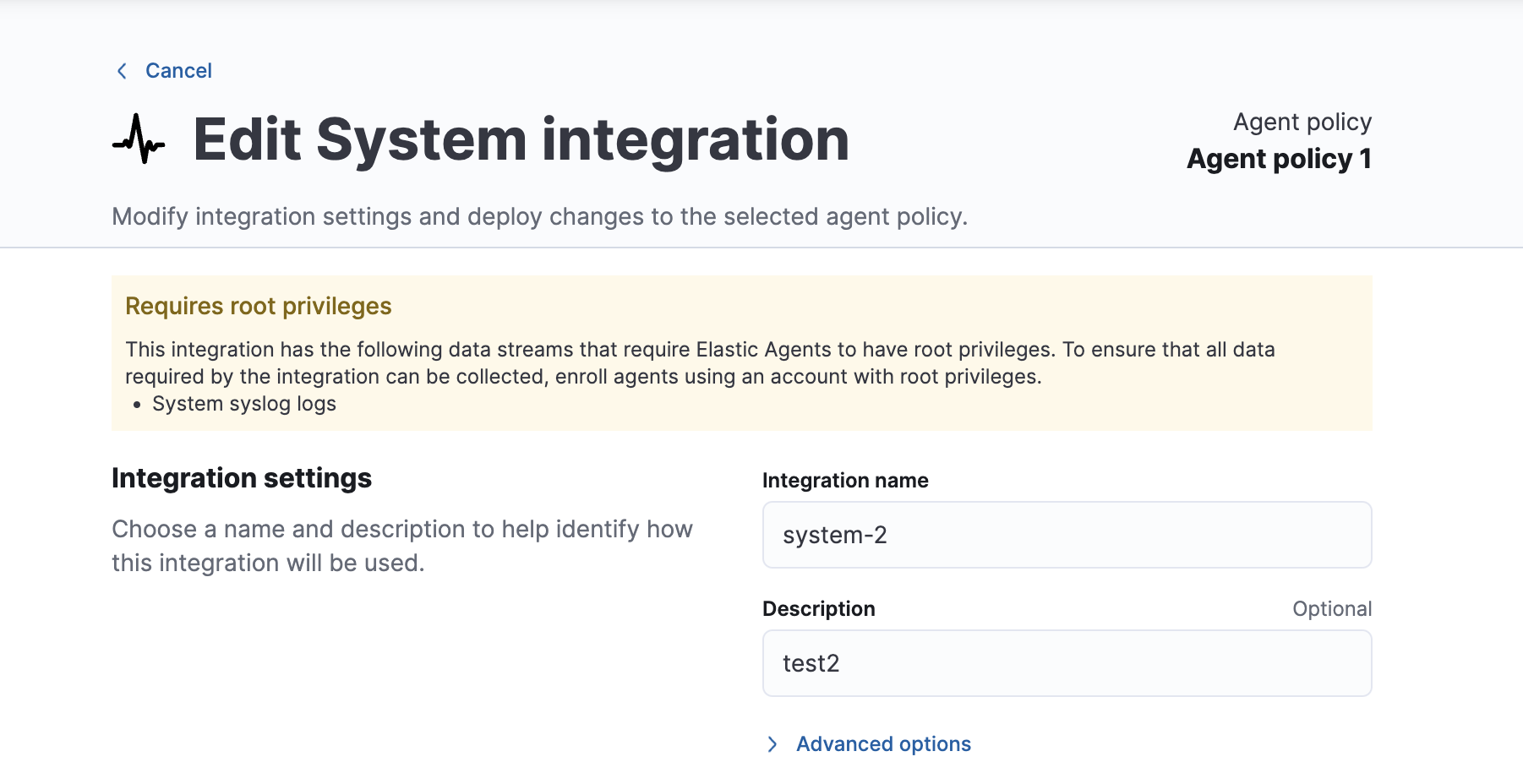Click the System syslog logs bullet
This screenshot has height=784, width=1523.
(244, 404)
